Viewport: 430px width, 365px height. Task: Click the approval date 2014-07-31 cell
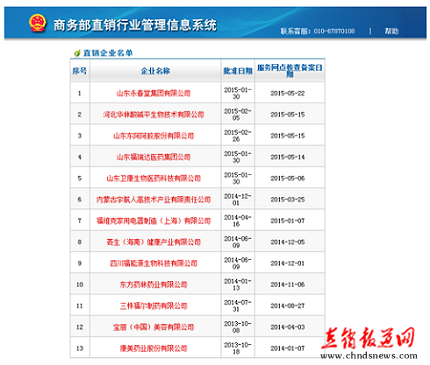tap(237, 306)
